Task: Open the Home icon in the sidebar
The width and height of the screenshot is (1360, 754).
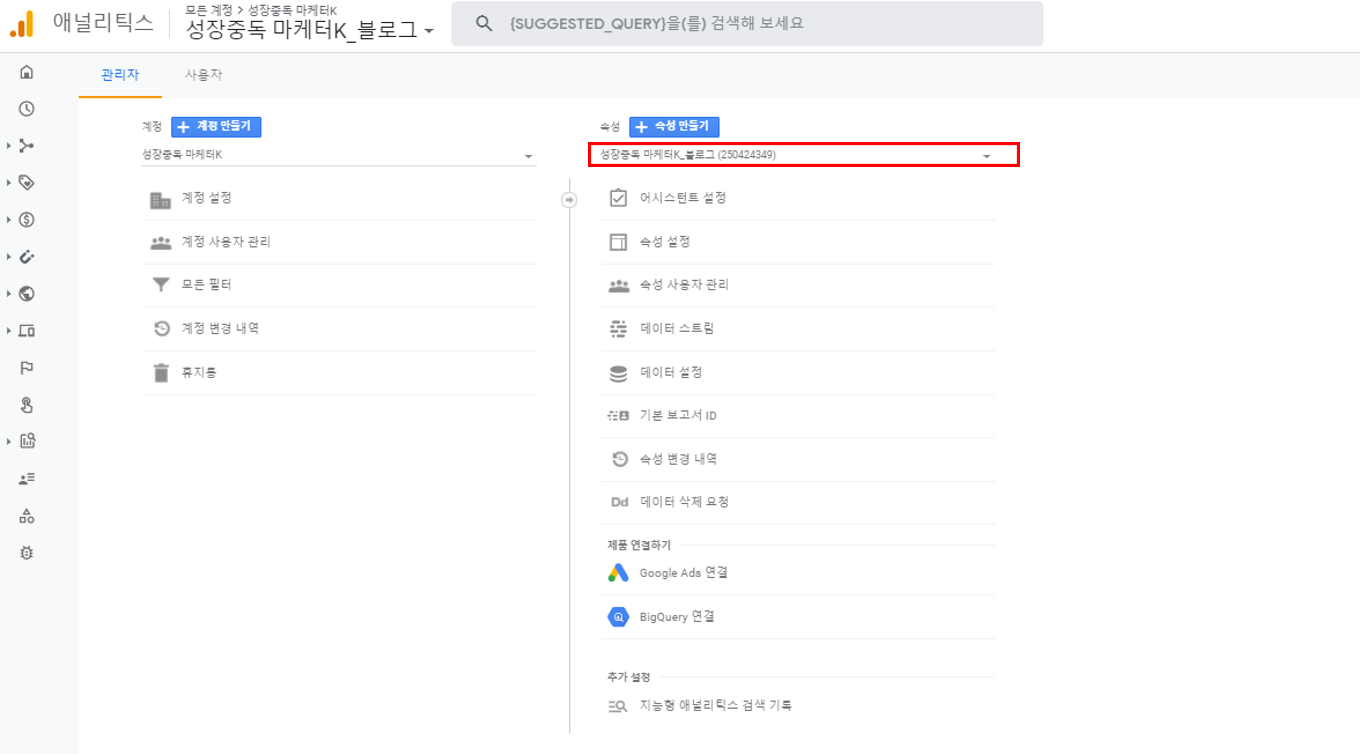Action: coord(27,72)
